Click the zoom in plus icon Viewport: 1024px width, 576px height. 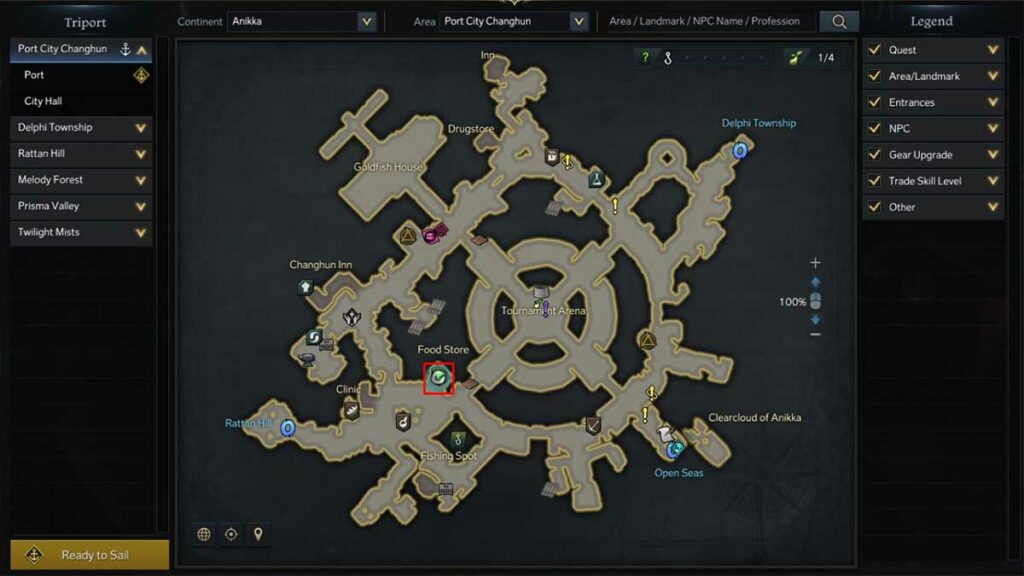(x=815, y=263)
